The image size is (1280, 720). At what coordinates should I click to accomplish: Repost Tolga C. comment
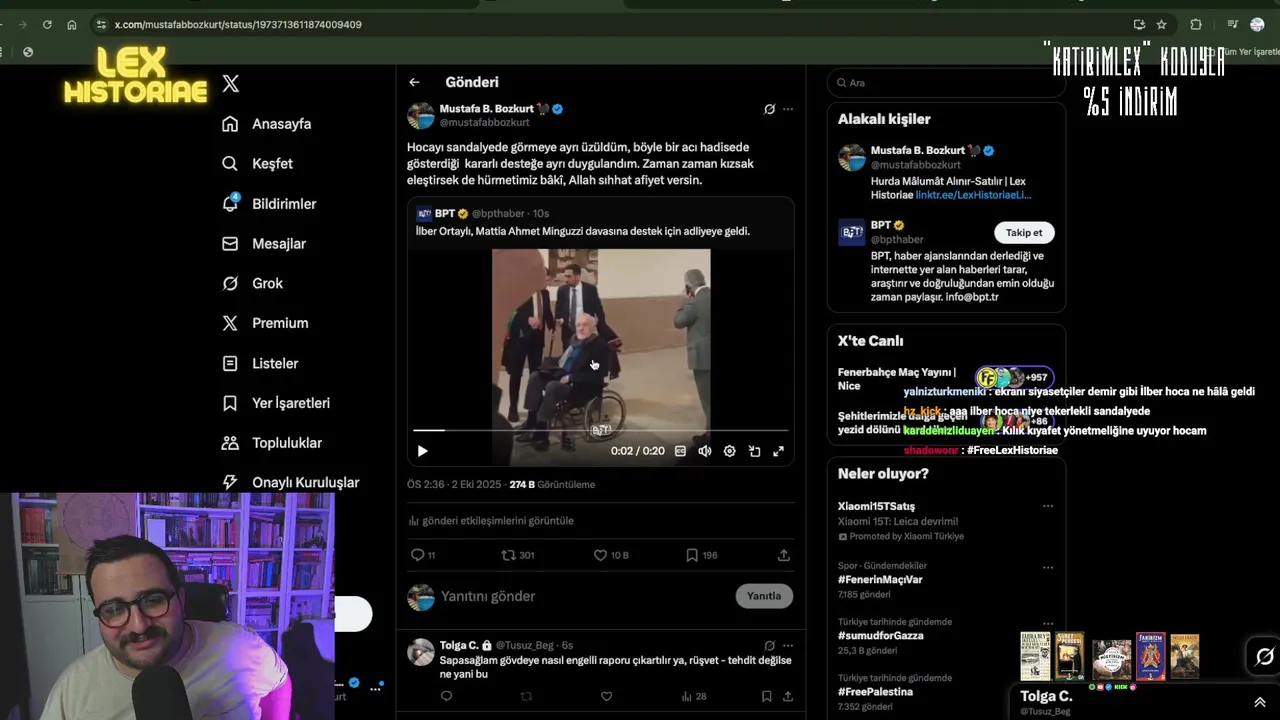click(x=527, y=696)
